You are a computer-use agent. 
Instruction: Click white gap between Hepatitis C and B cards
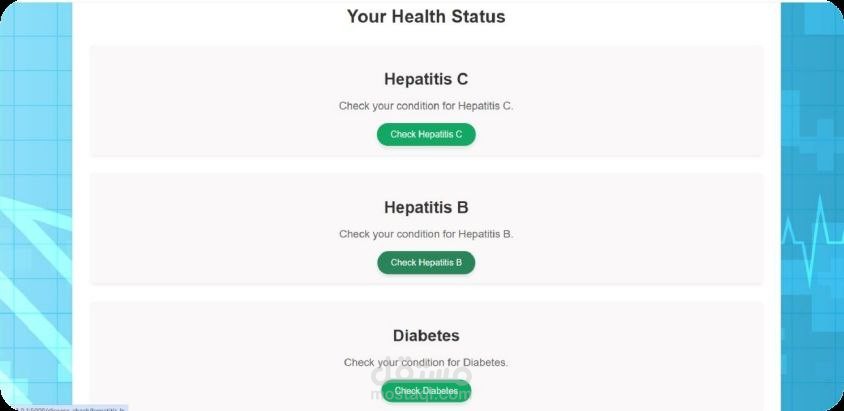point(426,165)
